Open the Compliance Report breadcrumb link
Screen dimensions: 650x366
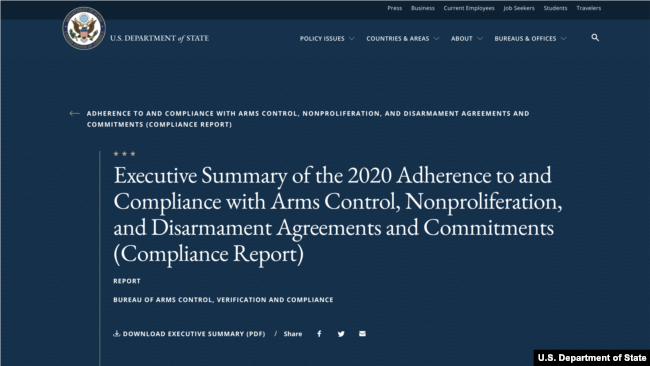tap(308, 119)
